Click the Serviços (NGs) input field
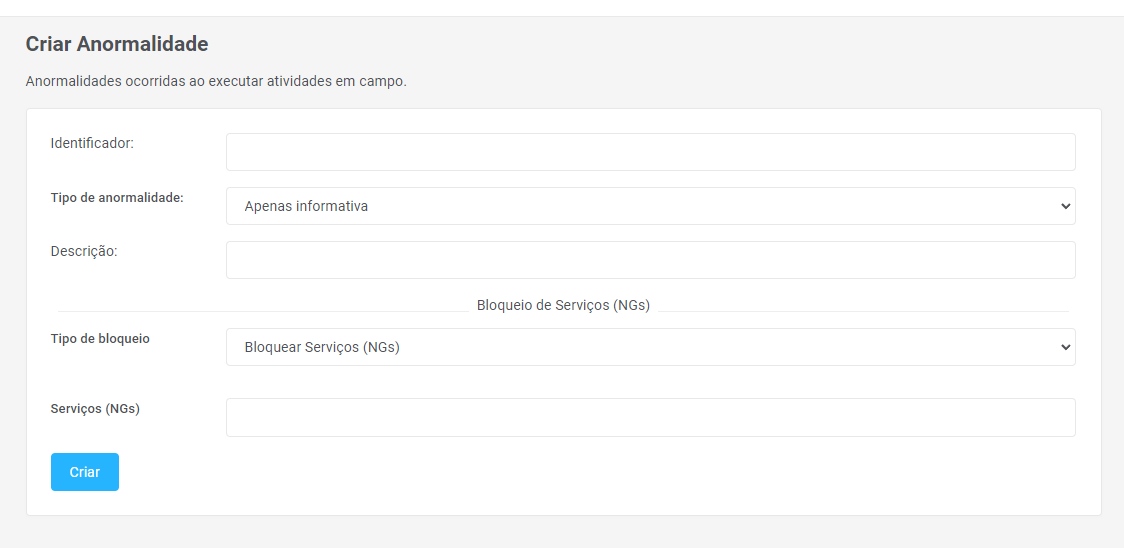1124x548 pixels. (x=650, y=418)
